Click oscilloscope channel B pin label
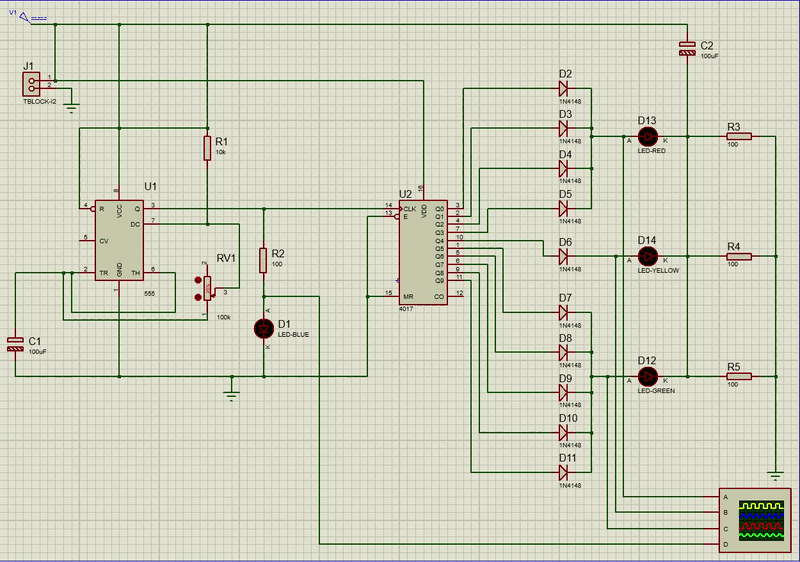Image resolution: width=800 pixels, height=562 pixels. [726, 513]
